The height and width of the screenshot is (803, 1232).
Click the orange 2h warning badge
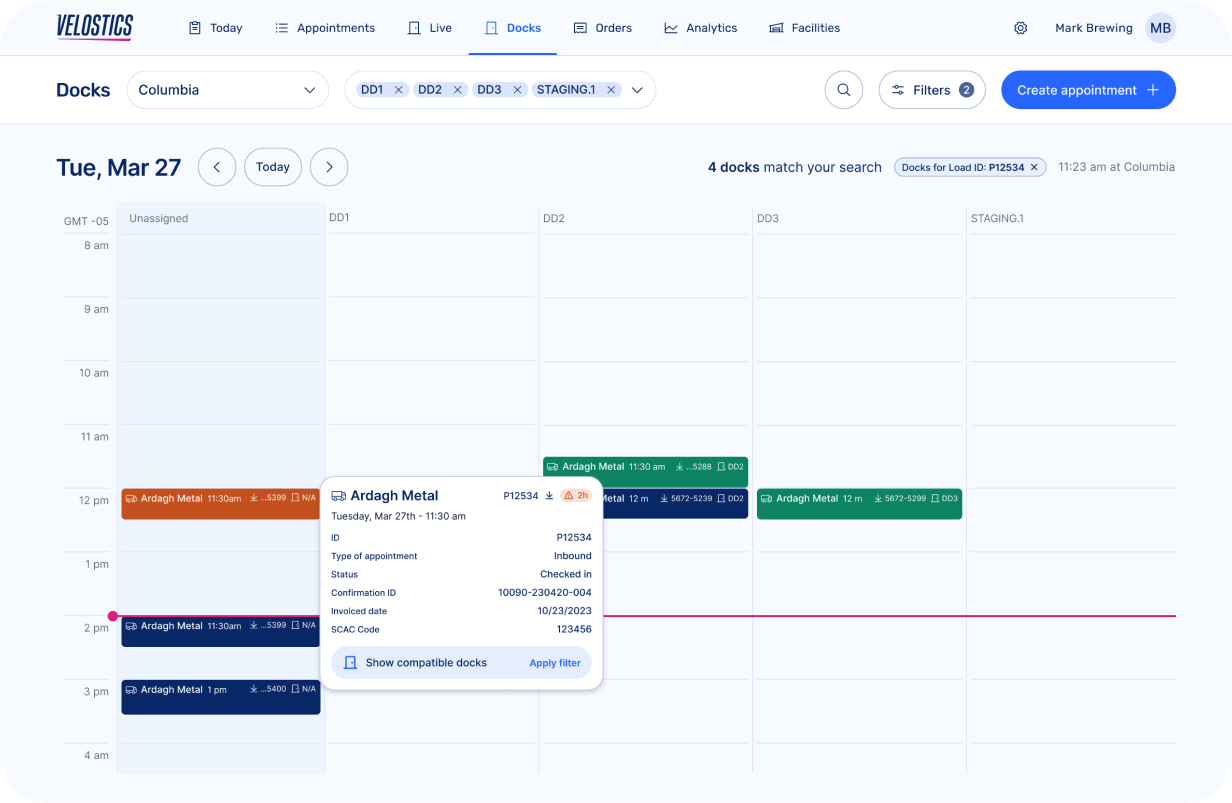577,495
